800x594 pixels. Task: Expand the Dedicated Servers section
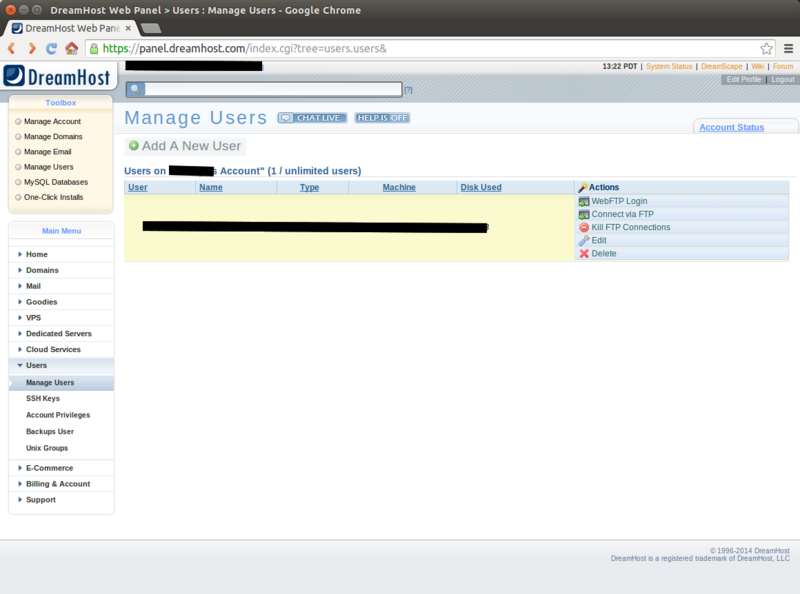click(59, 333)
